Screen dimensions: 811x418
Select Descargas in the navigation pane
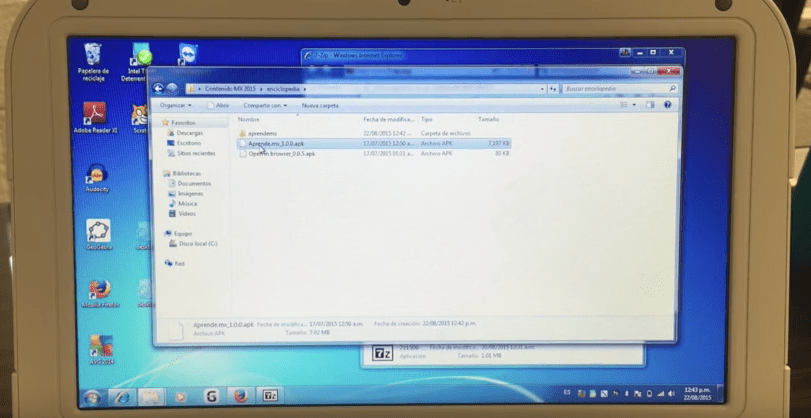(185, 133)
